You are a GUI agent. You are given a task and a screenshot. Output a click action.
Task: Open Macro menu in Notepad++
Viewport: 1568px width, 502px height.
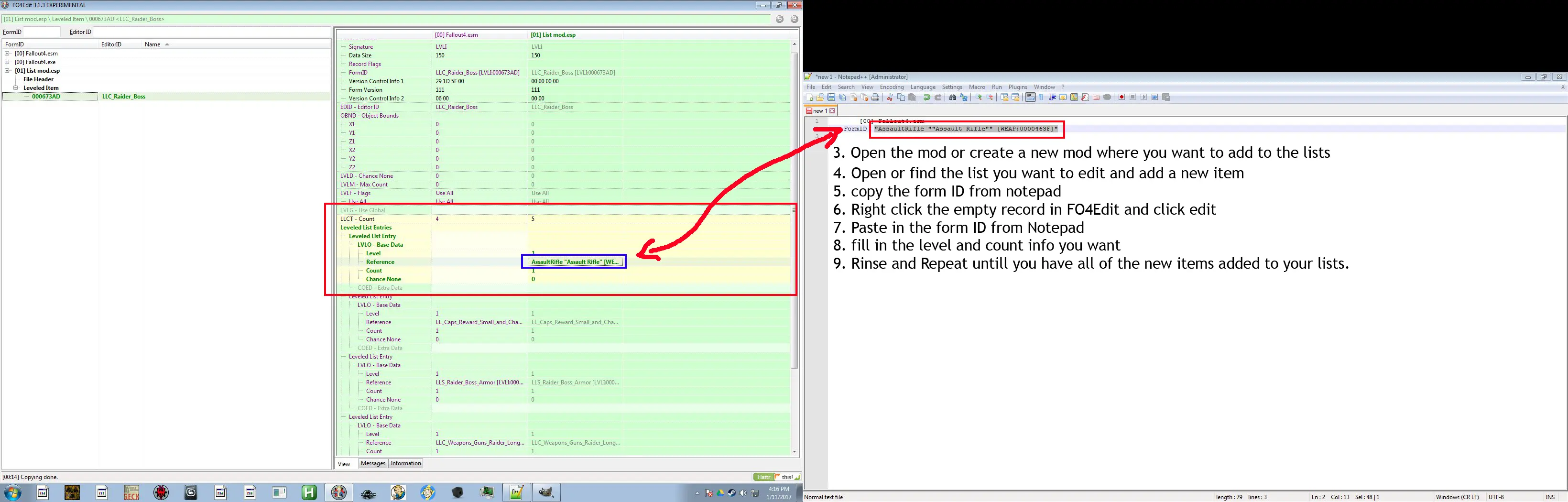click(x=977, y=87)
